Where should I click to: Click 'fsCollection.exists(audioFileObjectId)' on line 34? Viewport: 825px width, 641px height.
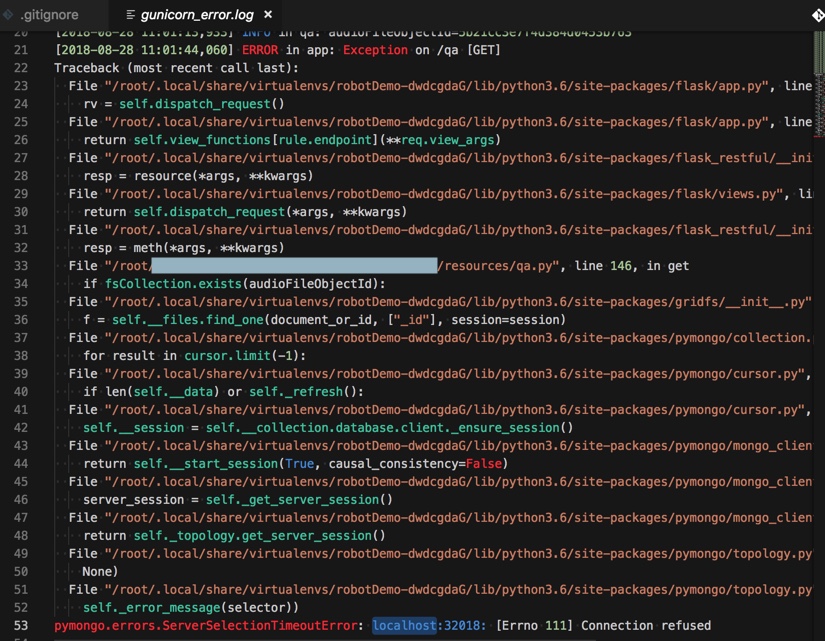coord(242,284)
